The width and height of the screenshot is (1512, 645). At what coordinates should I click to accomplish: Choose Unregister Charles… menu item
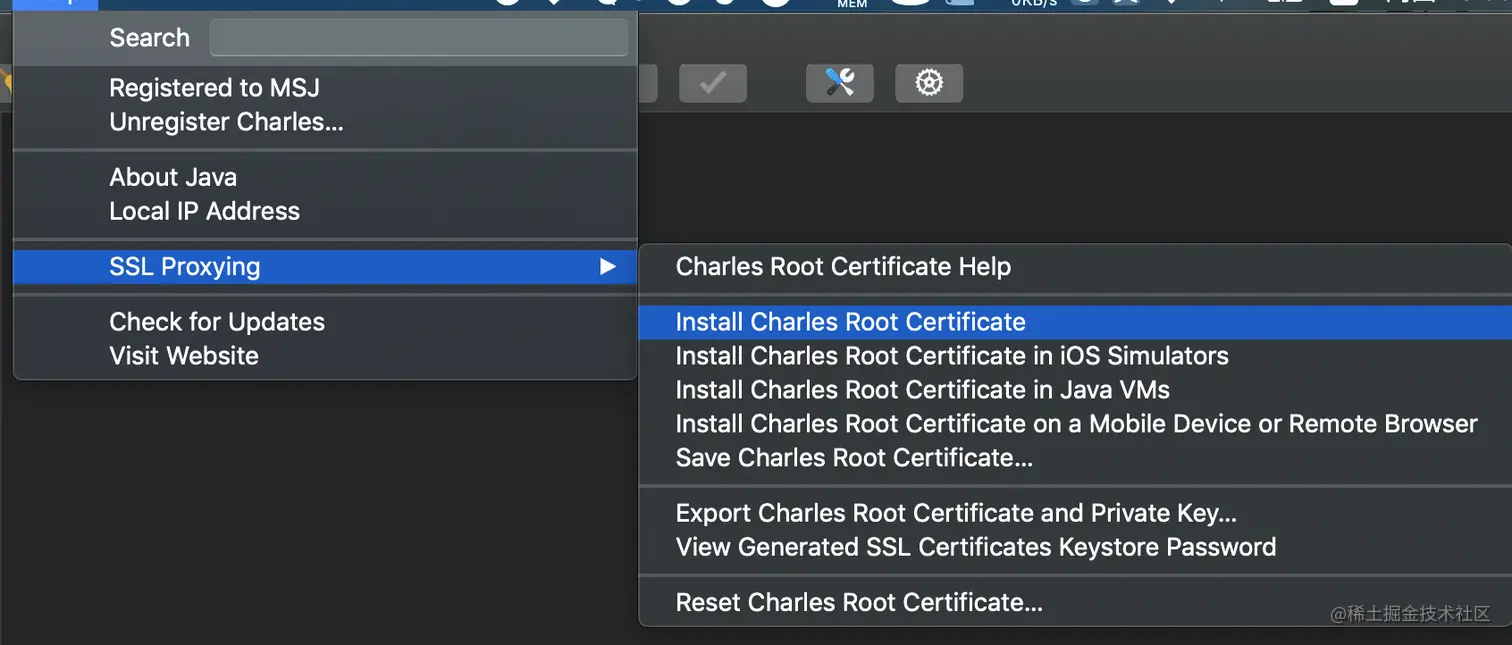tap(325, 122)
